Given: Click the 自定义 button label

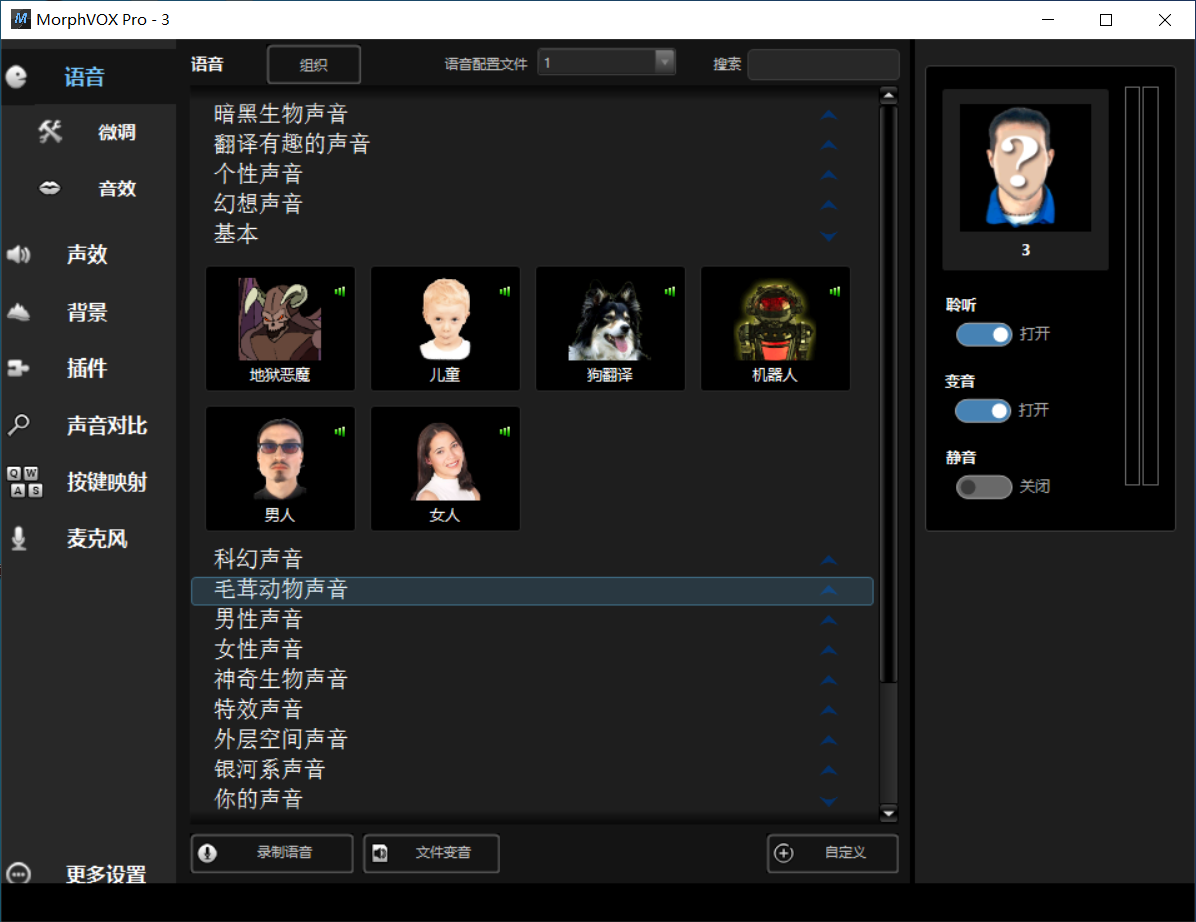Looking at the screenshot, I should pyautogui.click(x=845, y=853).
